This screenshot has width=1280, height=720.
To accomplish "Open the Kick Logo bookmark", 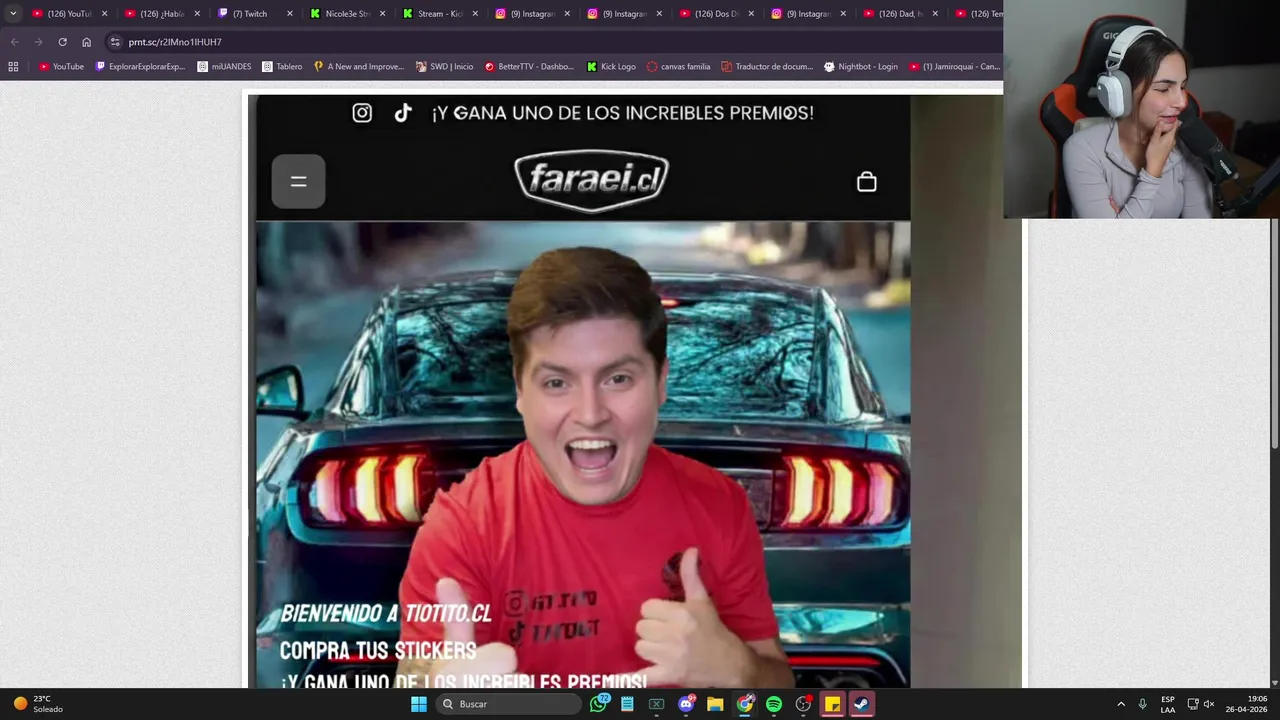I will tap(610, 67).
